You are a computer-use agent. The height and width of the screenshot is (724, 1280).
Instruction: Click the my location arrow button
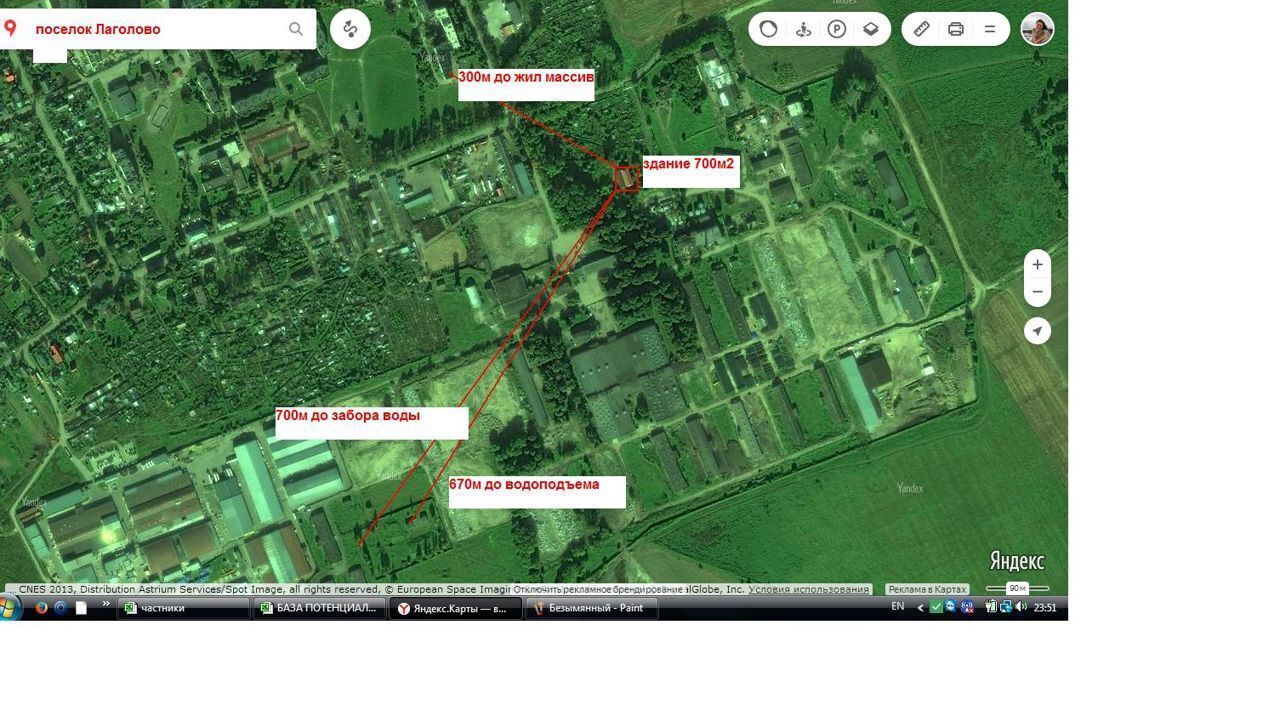tap(1037, 331)
